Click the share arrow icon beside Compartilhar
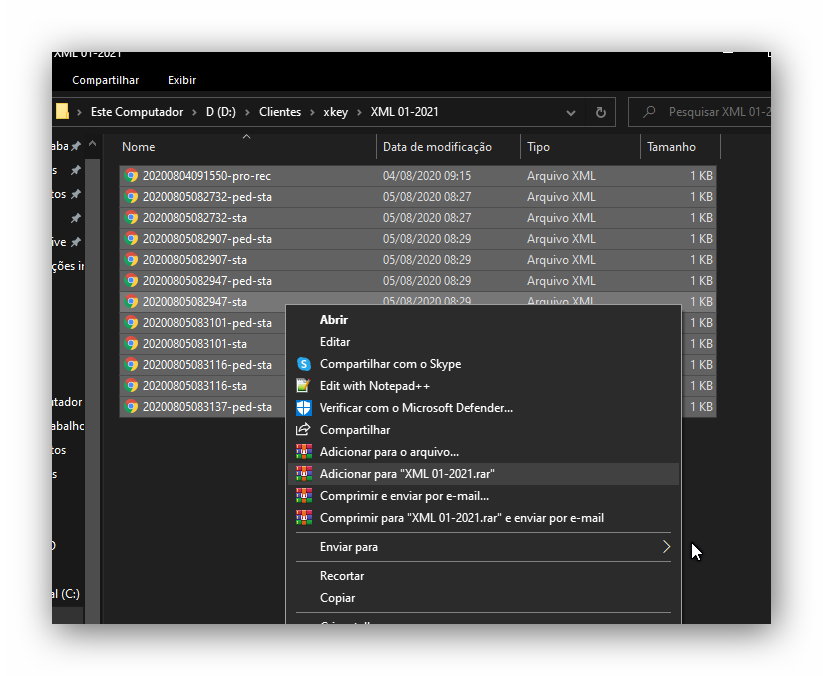The image size is (823, 676). click(303, 430)
